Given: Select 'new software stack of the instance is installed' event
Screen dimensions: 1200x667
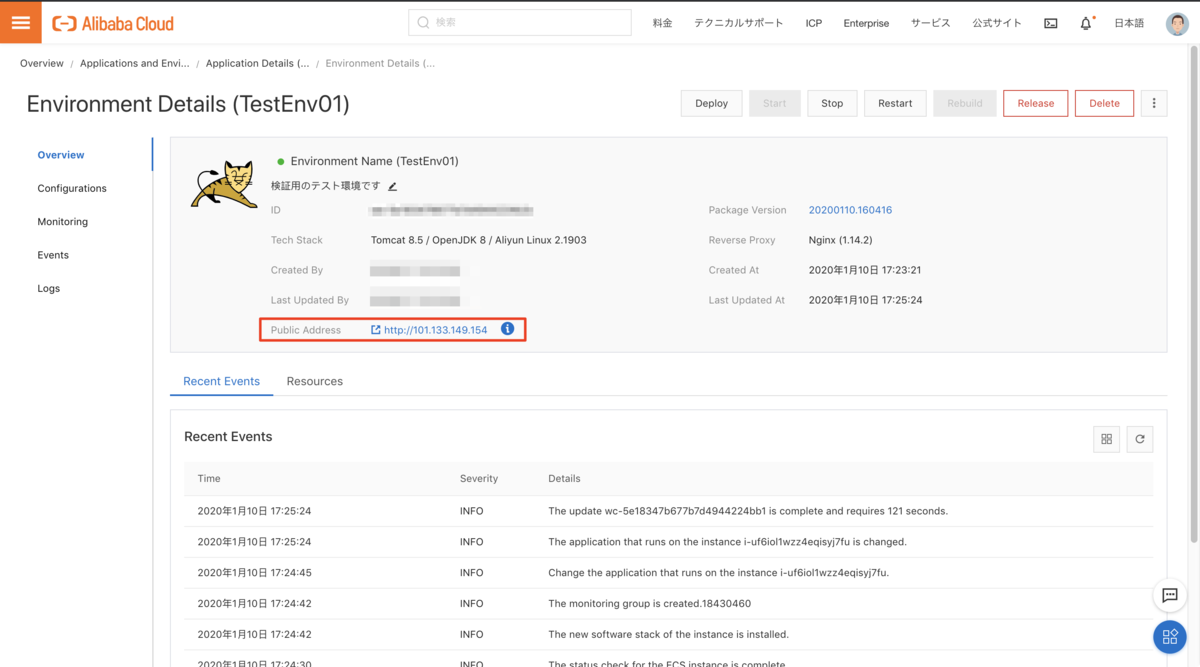Looking at the screenshot, I should [668, 634].
